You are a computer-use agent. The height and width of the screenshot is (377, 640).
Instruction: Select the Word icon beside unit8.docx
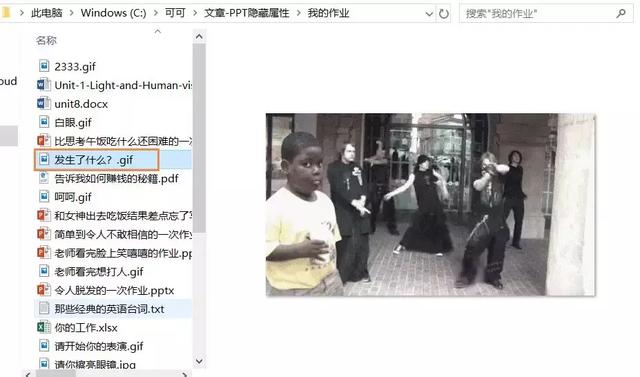44,104
